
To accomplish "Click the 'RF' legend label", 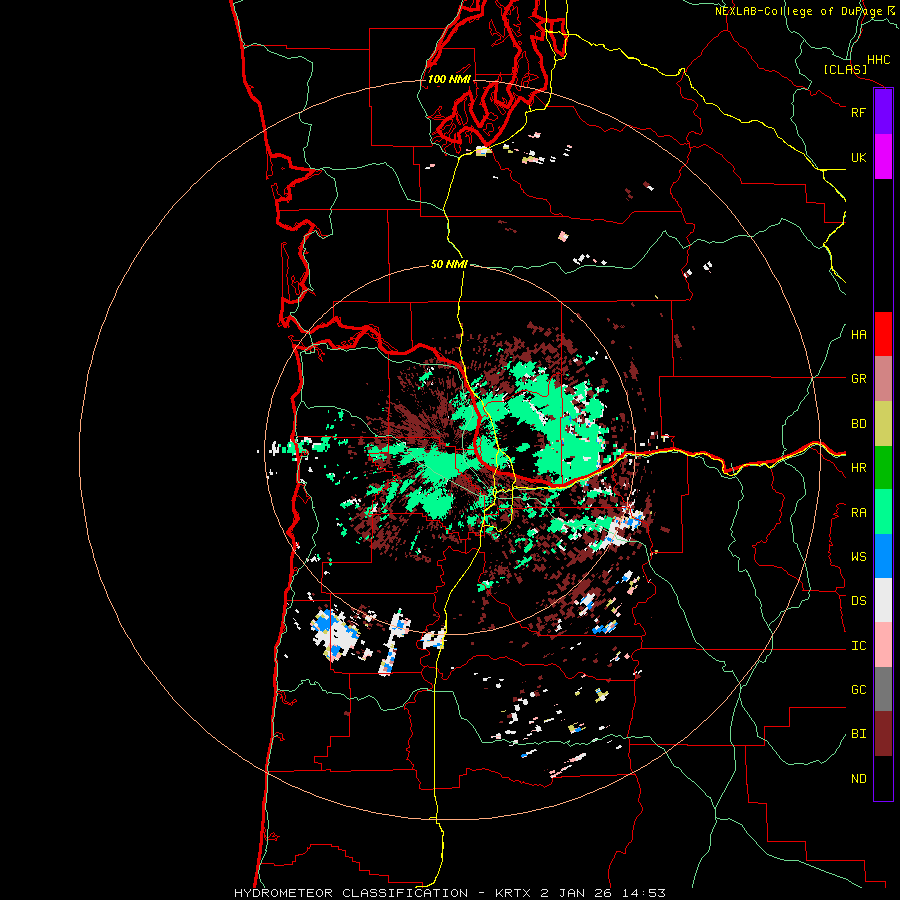I will tap(858, 112).
